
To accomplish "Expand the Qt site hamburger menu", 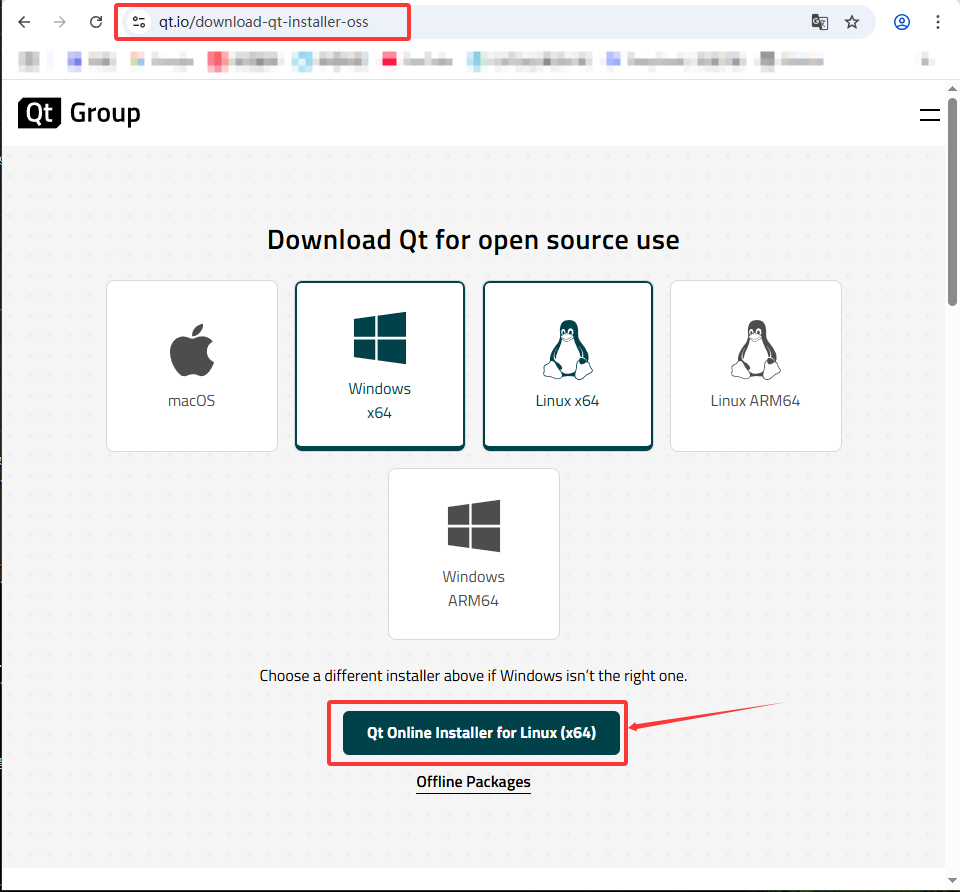I will [929, 114].
